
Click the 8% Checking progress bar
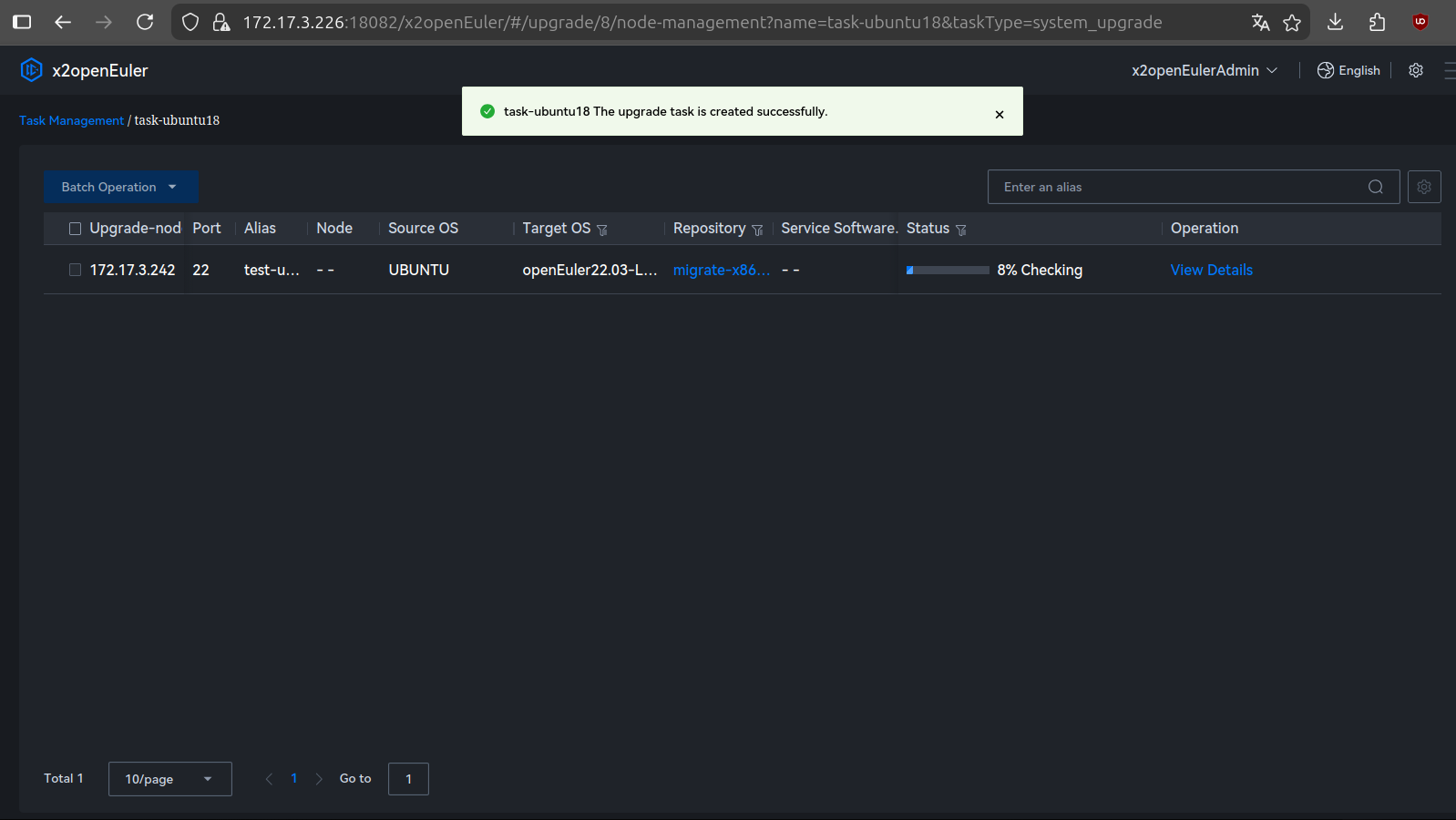click(x=948, y=270)
